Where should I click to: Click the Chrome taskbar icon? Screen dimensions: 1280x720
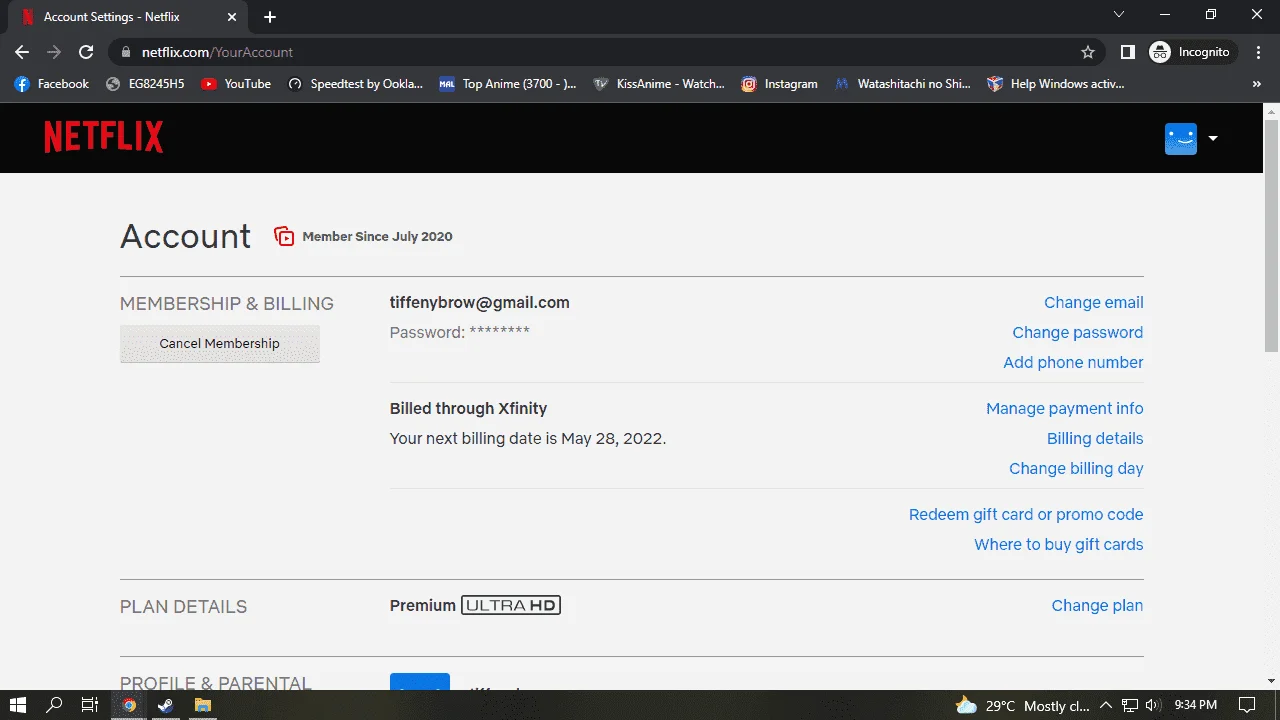129,705
